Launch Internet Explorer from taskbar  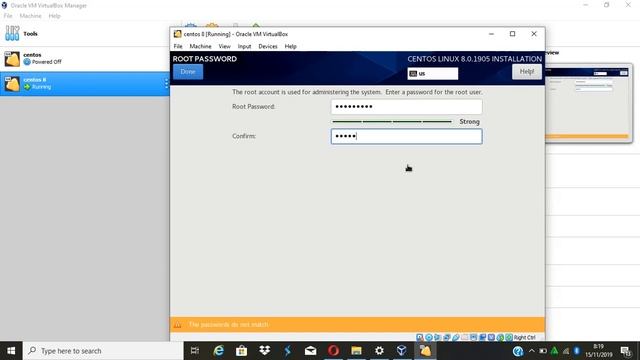coord(219,351)
